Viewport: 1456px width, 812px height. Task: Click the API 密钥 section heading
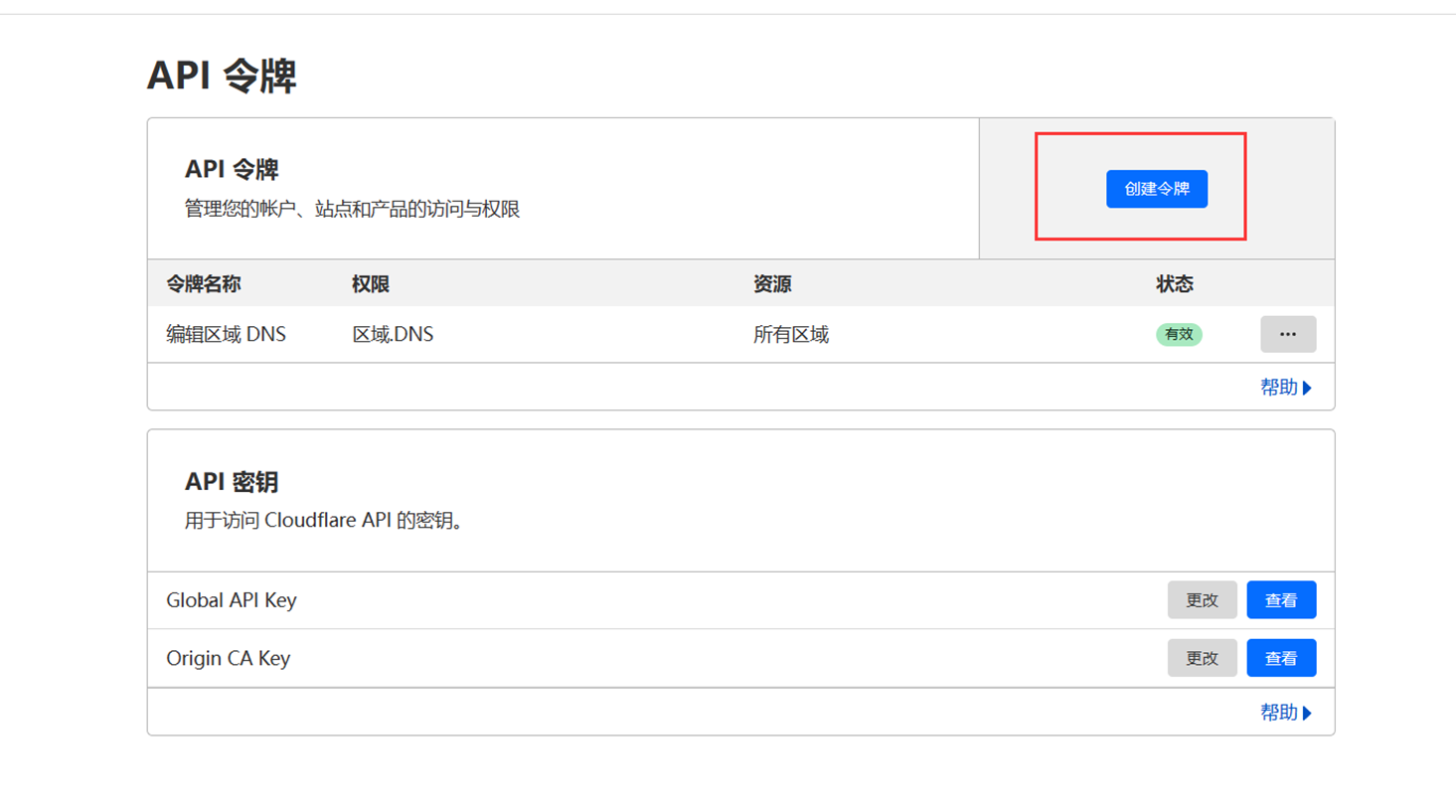tap(231, 482)
